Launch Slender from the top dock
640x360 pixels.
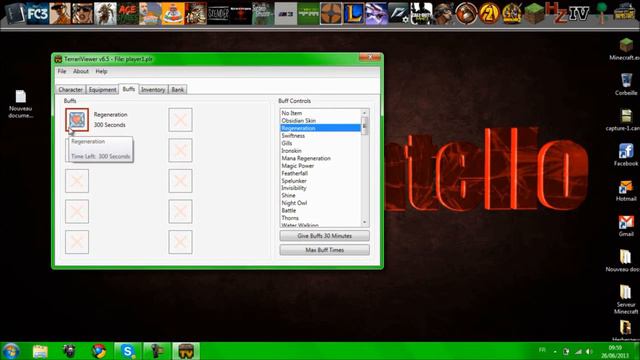[x=218, y=14]
